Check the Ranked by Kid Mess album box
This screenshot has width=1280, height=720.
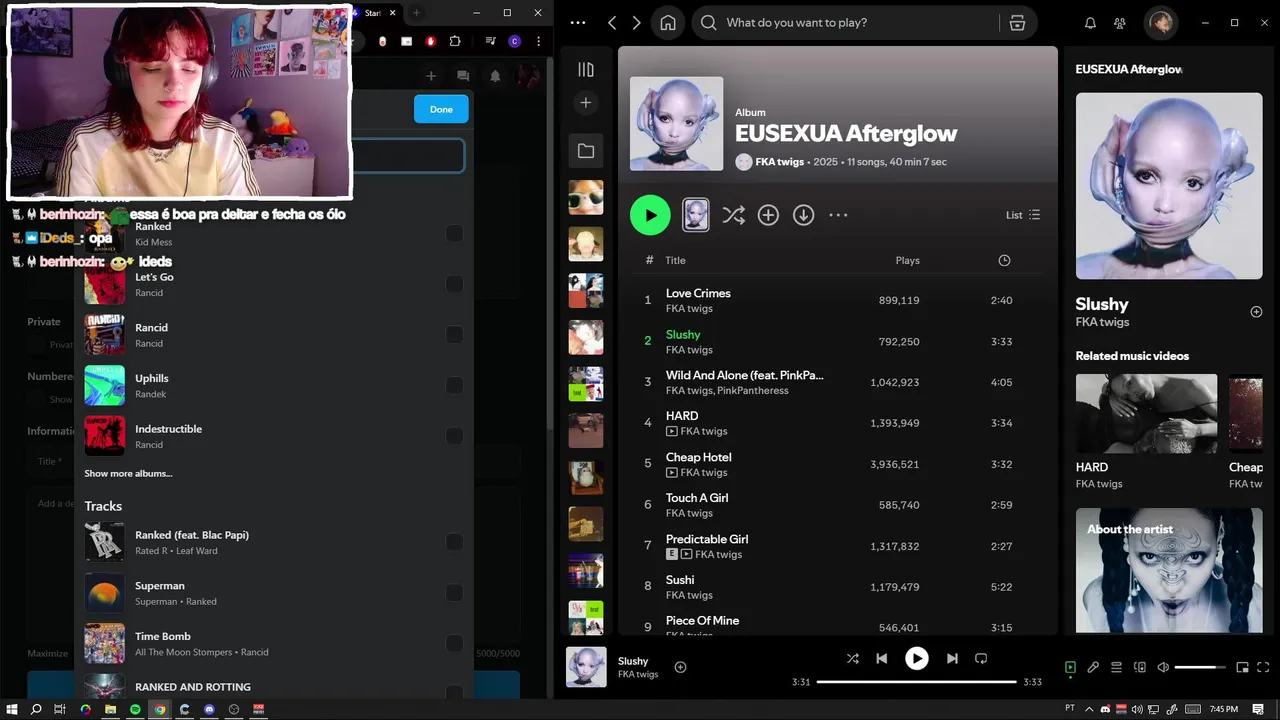(454, 233)
